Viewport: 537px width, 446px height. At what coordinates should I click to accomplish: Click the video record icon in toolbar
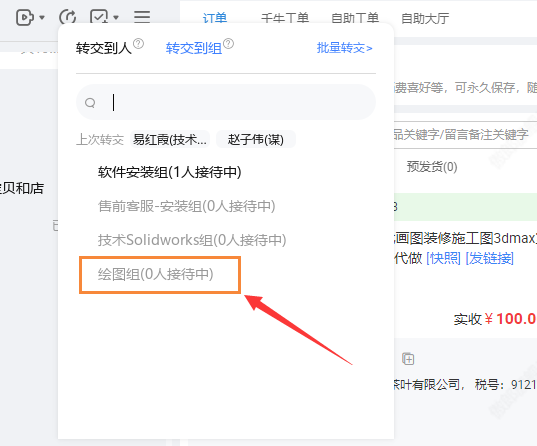point(25,17)
